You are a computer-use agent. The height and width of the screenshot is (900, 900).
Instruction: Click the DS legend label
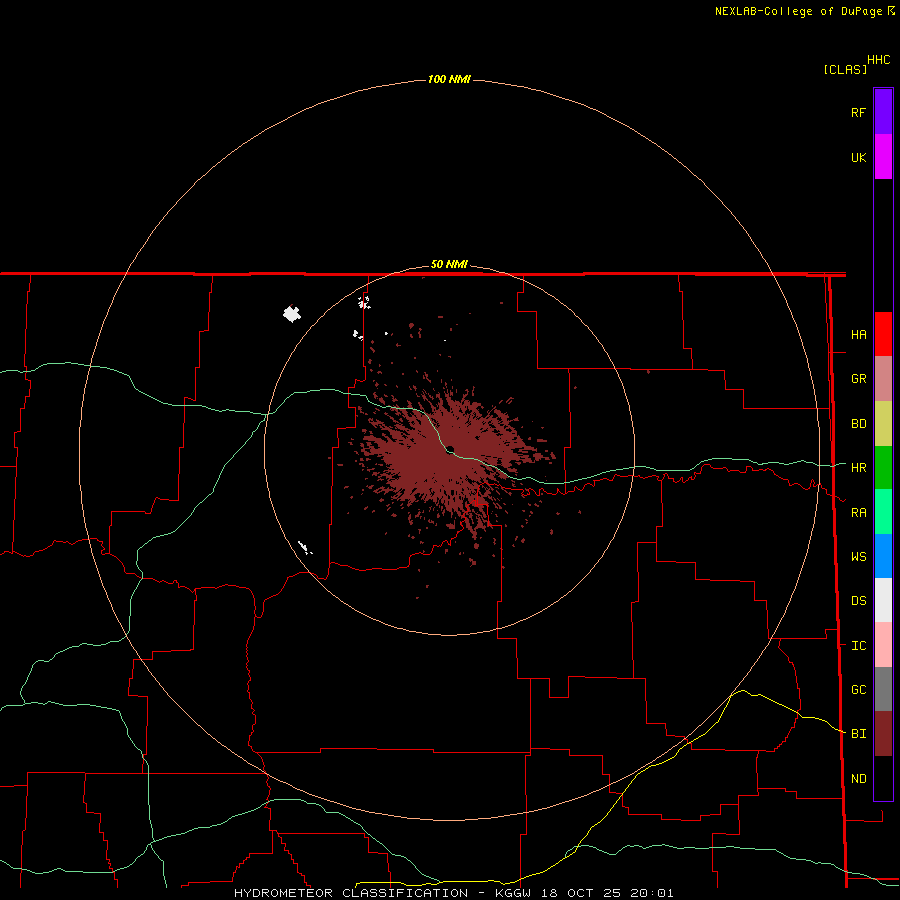pyautogui.click(x=858, y=601)
